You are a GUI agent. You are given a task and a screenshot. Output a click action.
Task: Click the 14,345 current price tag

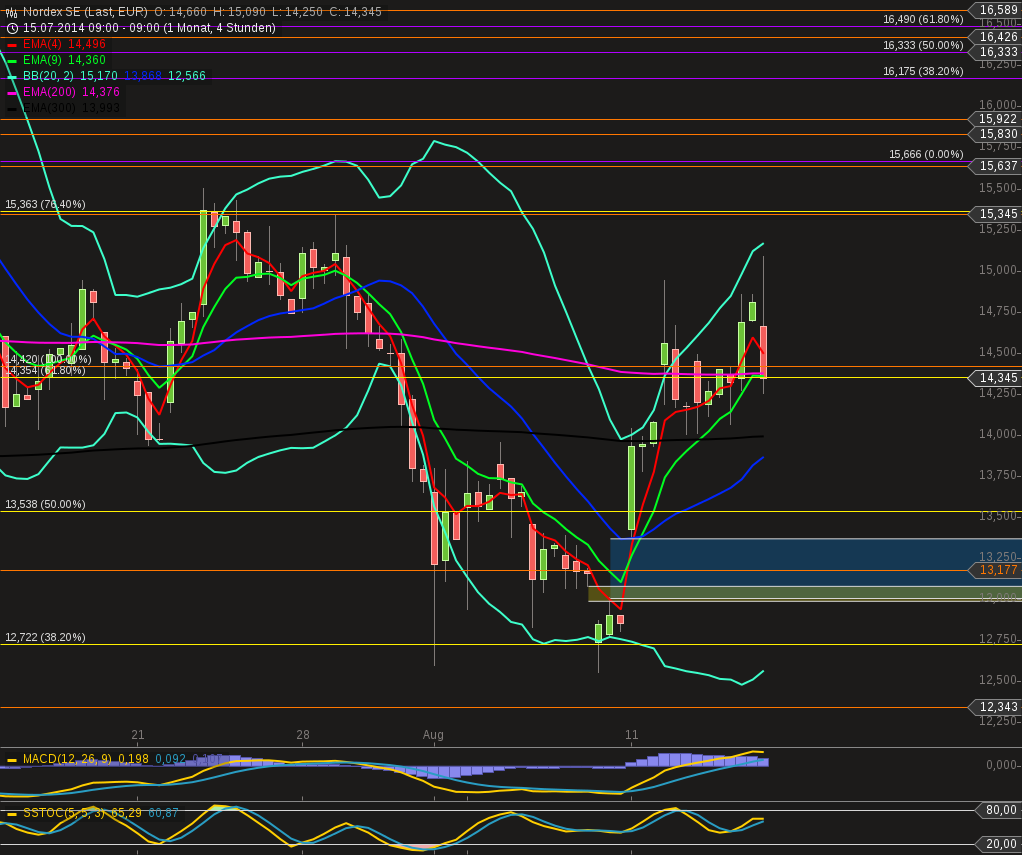click(995, 378)
